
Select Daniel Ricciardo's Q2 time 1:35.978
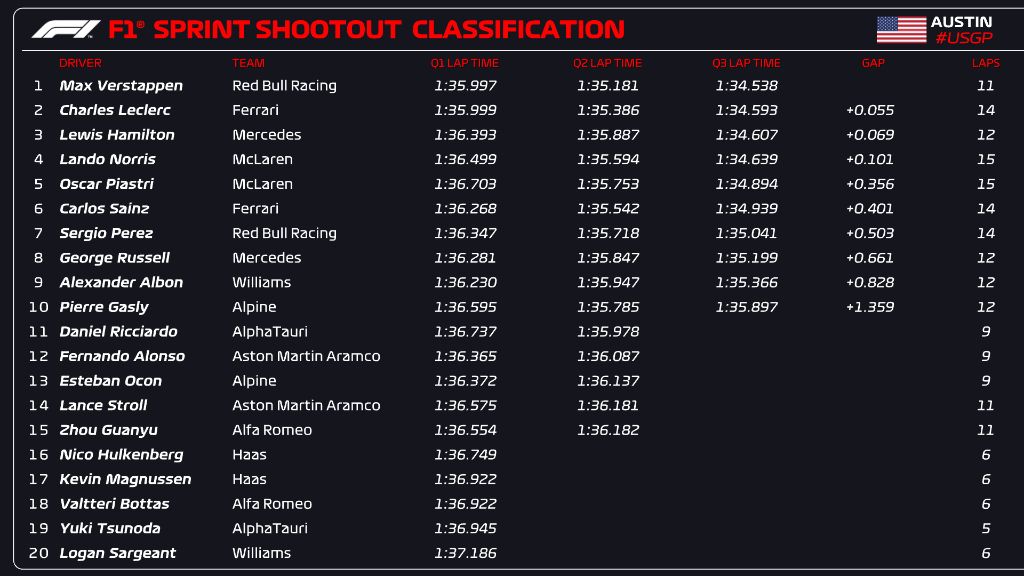point(607,332)
